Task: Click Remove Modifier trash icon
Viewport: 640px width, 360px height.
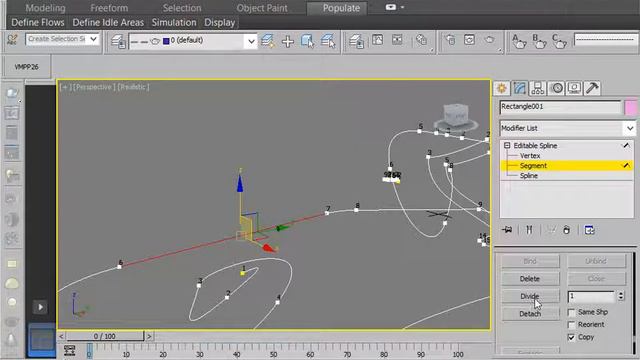Action: (x=567, y=230)
